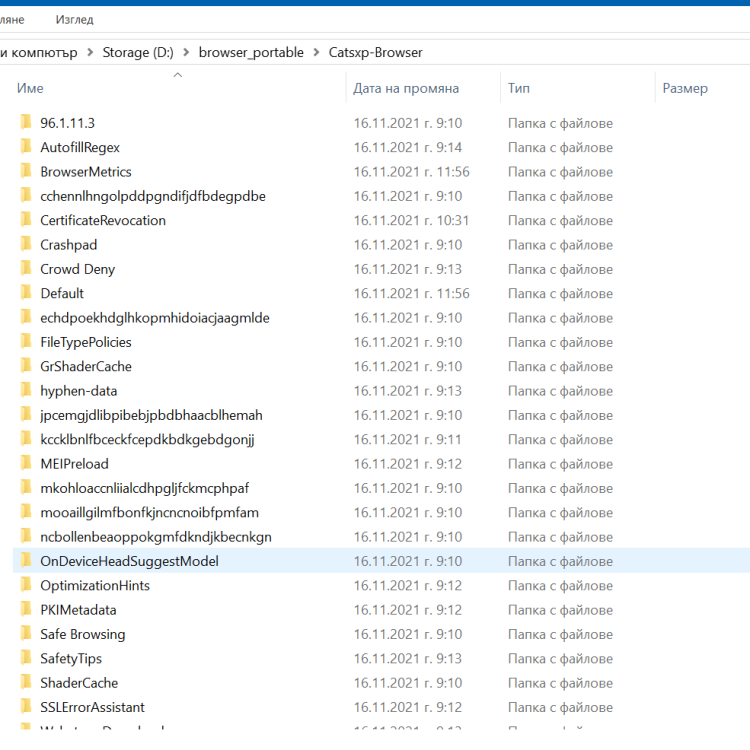Select folder icon of mooaillgilmfbonfkjncncnoibfpmfam

[26, 512]
